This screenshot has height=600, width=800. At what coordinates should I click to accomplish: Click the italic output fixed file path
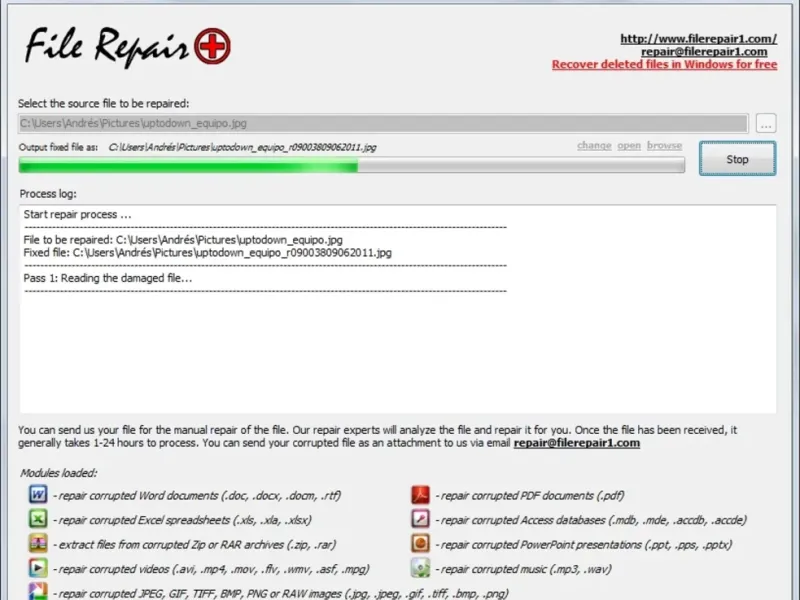tap(242, 147)
